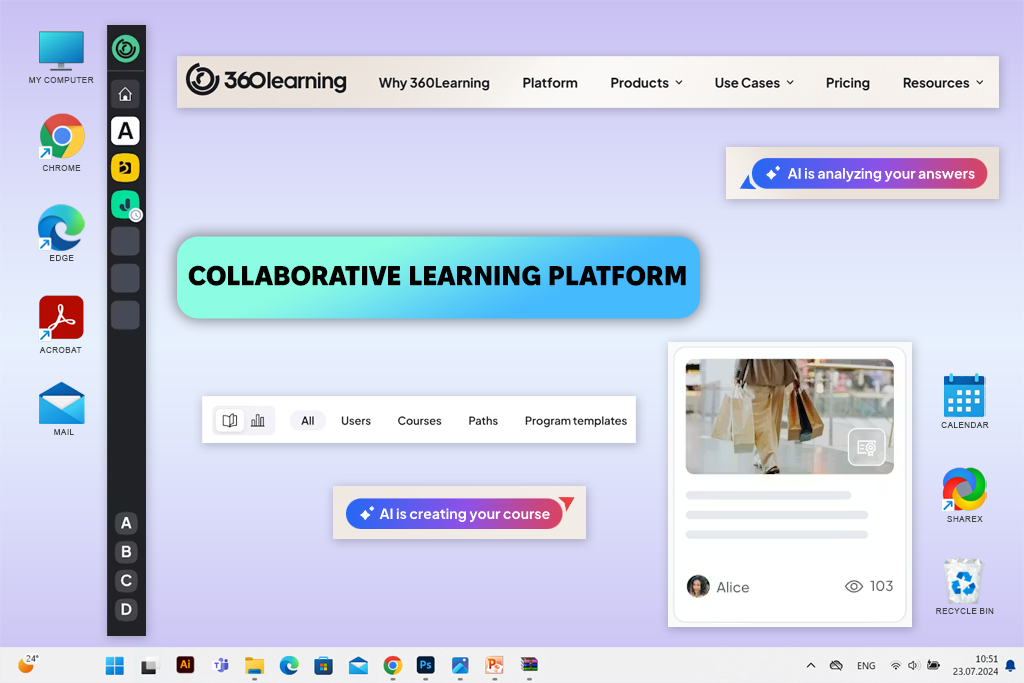Open Edge desktop shortcut

pos(61,233)
